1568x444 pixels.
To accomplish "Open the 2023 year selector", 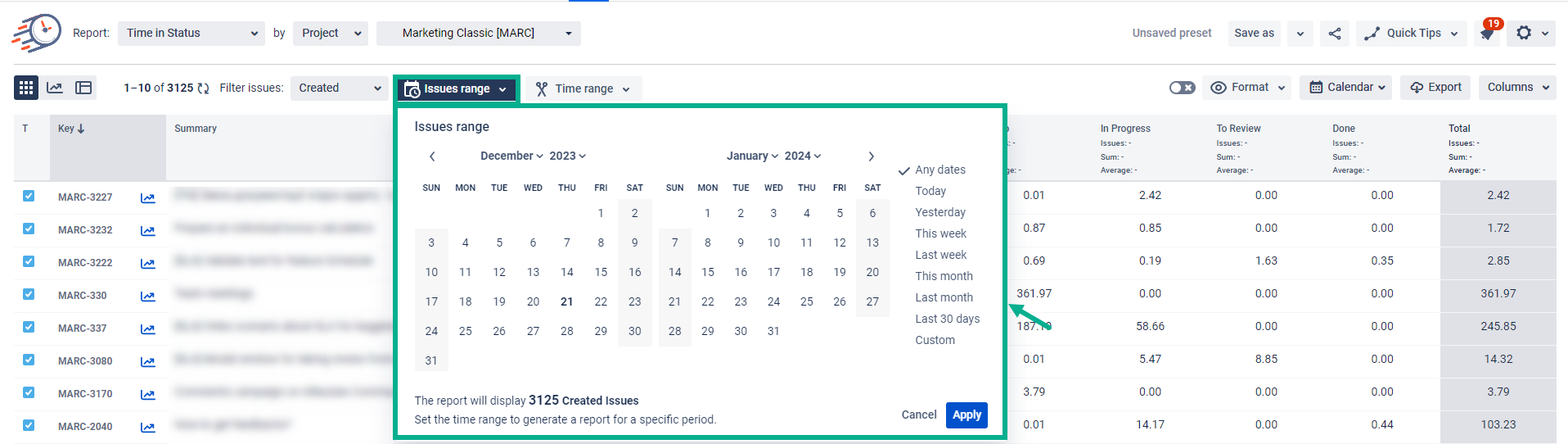I will (567, 156).
